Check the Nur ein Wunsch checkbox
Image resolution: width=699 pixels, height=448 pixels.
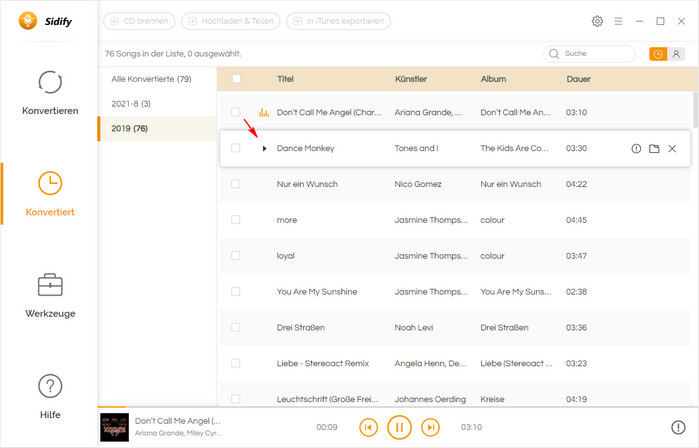pos(236,184)
